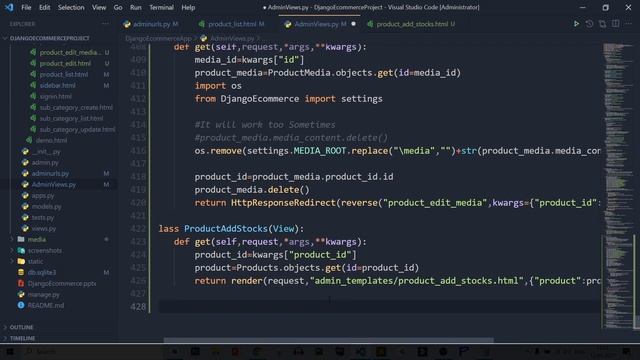Screen dimensions: 640x360
Task: Click the Open Changes icon in the editor toolbar
Action: pyautogui.click(x=602, y=24)
